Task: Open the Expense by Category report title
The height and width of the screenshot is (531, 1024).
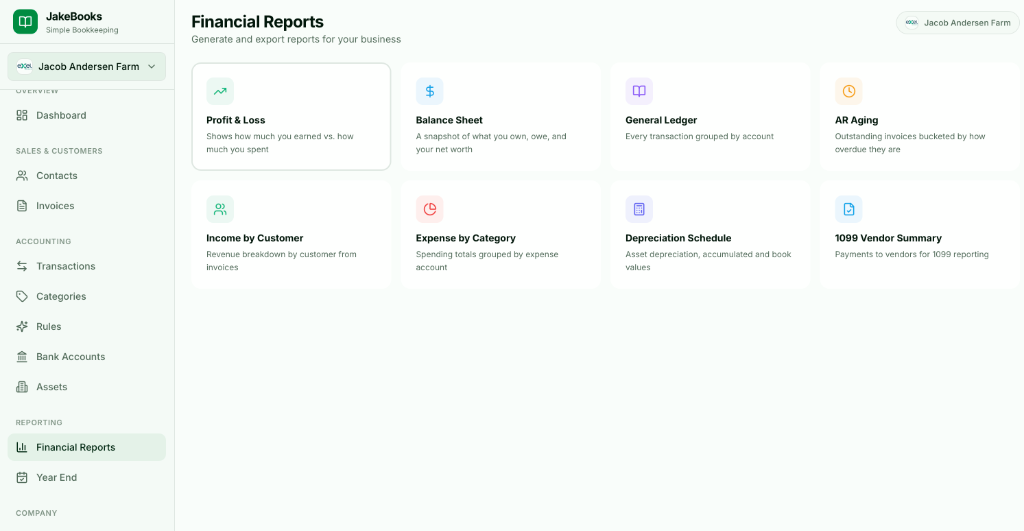Action: pos(466,238)
